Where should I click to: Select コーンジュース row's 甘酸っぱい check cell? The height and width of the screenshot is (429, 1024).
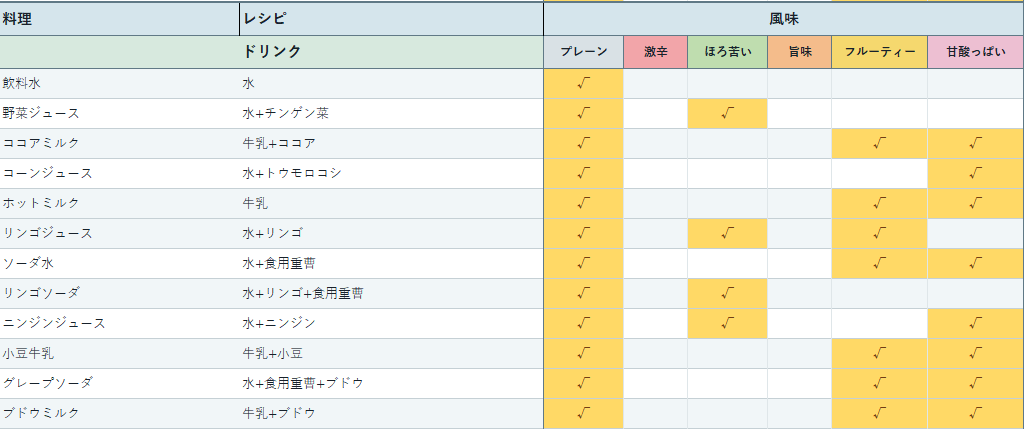(976, 174)
